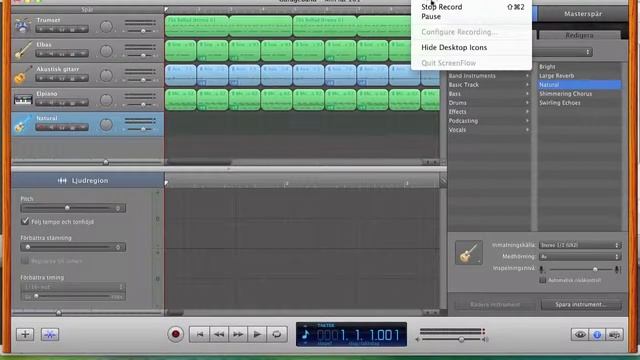Image resolution: width=640 pixels, height=360 pixels.
Task: Open the Inmatningskälla input source dropdown
Action: (580, 245)
